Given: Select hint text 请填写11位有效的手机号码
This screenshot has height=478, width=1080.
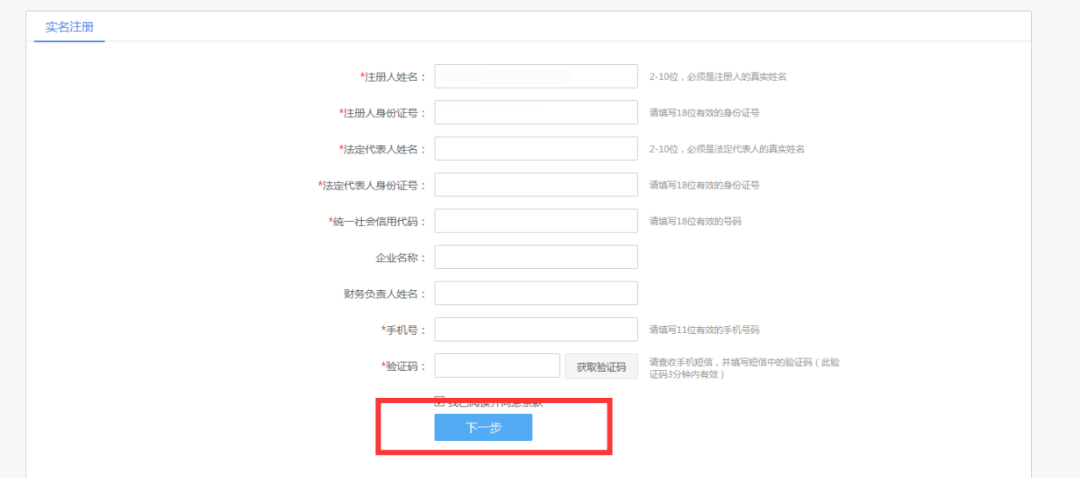Looking at the screenshot, I should point(704,330).
